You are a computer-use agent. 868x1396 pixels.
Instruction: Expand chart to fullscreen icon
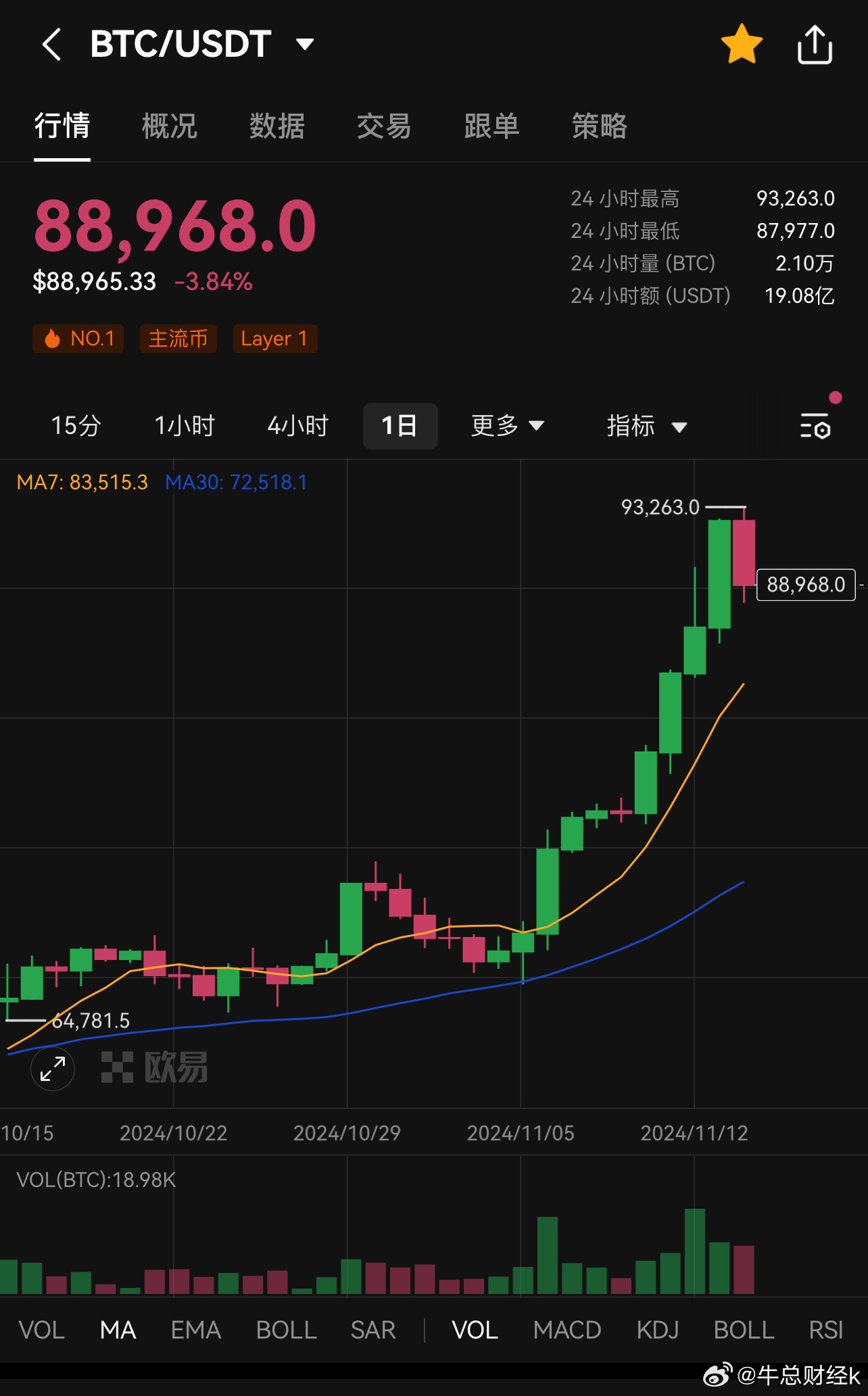[53, 1068]
